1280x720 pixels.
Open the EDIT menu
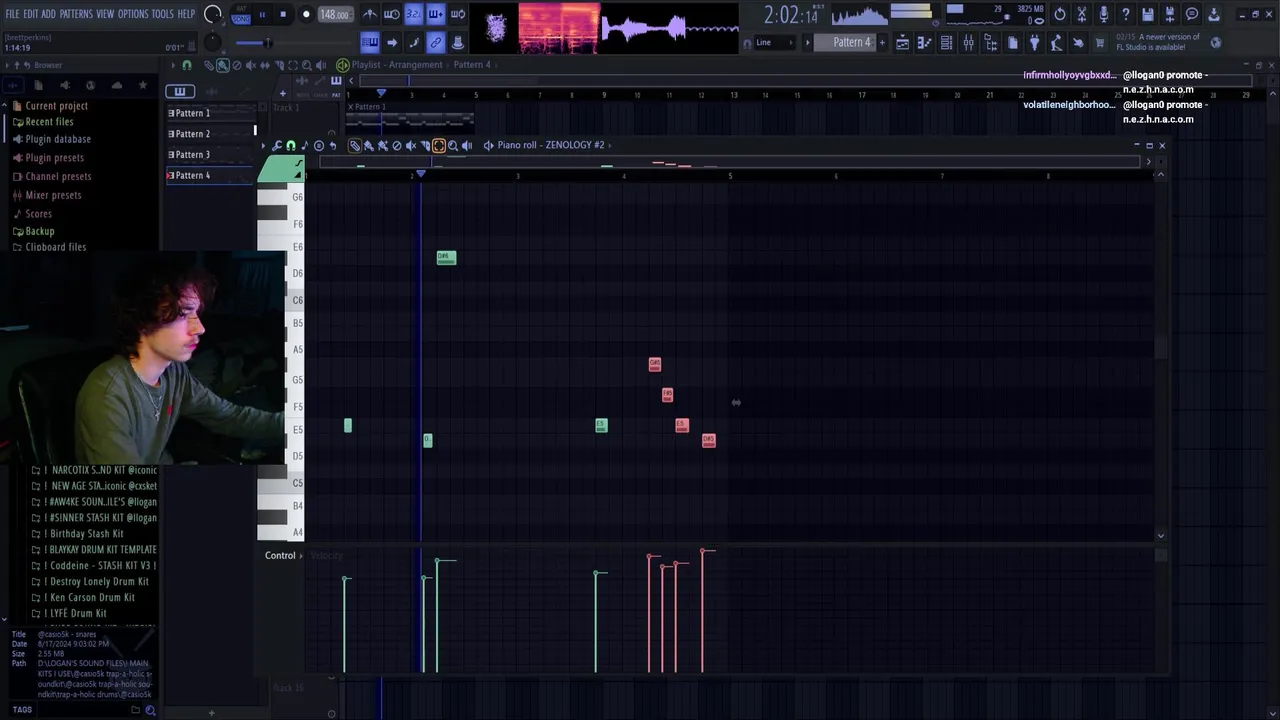[x=30, y=14]
